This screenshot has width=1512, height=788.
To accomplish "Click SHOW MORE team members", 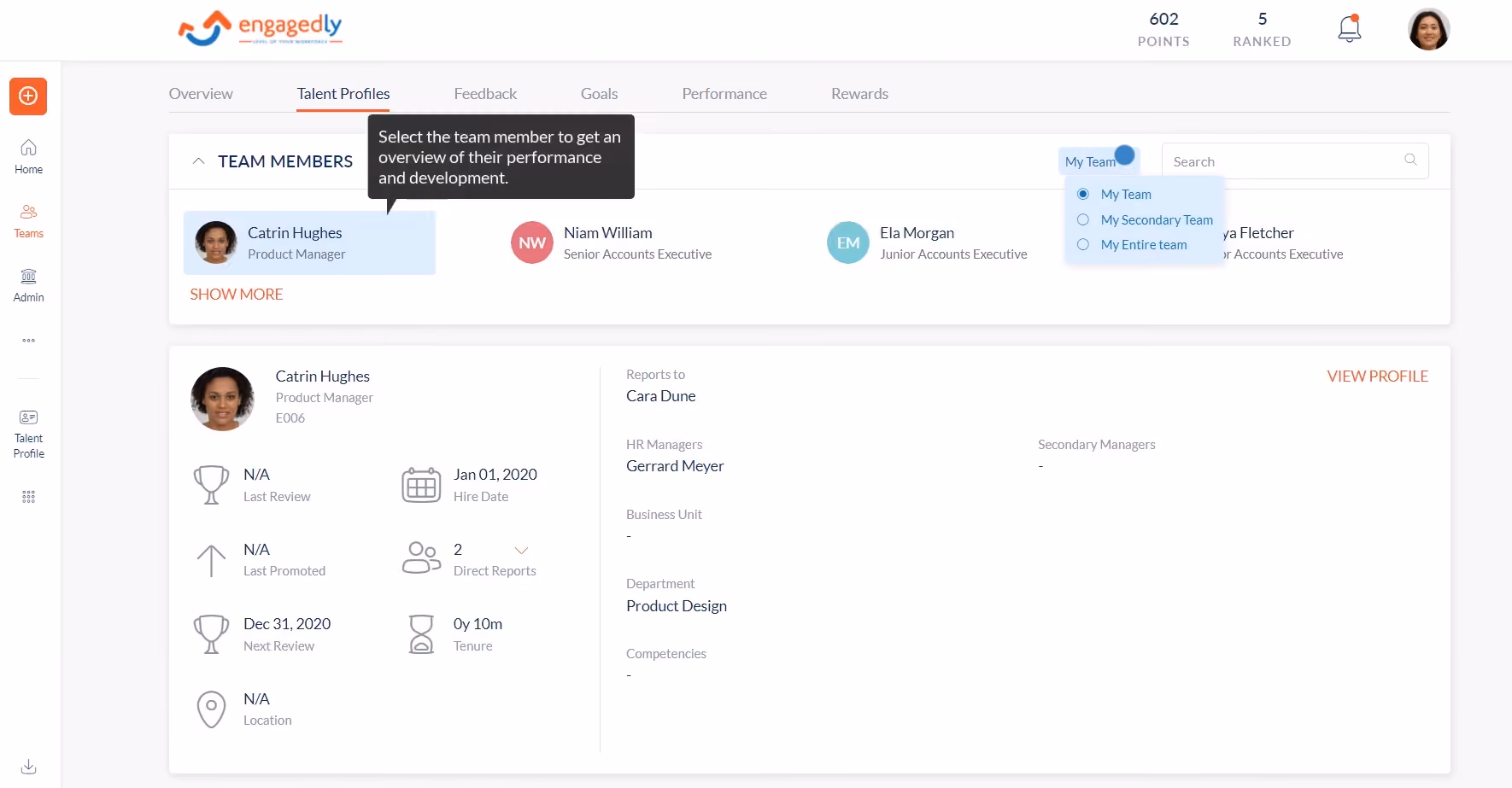I will pos(237,294).
